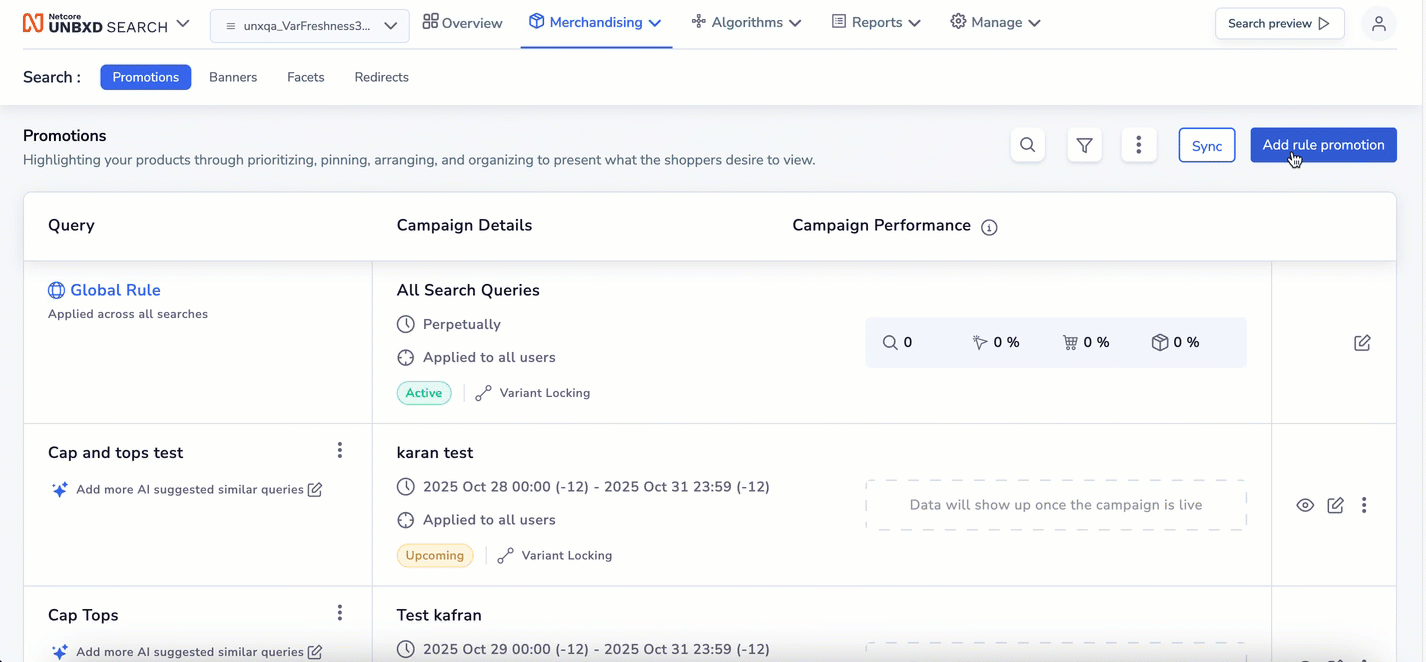Click Add rule promotion button
This screenshot has width=1426, height=662.
click(x=1323, y=145)
